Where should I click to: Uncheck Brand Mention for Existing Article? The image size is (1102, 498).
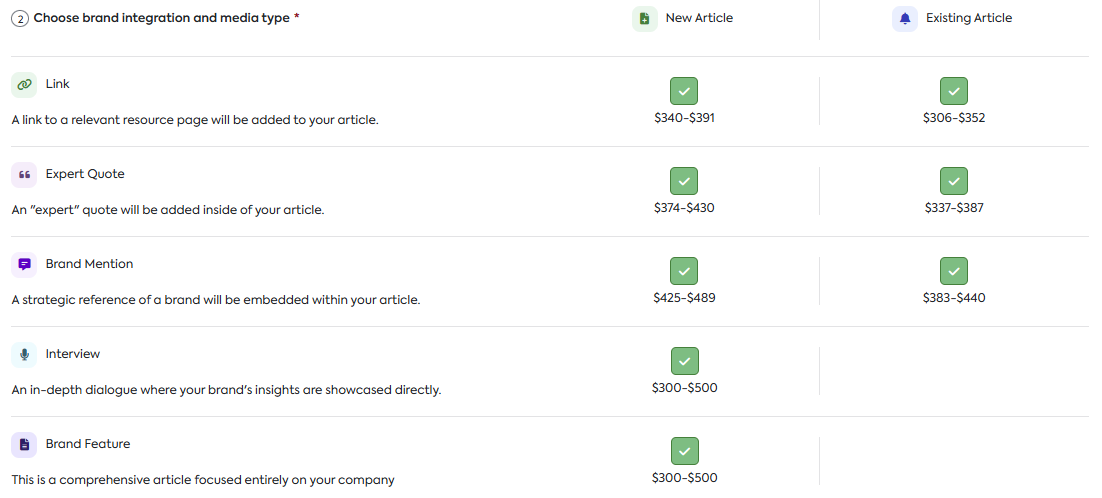tap(954, 271)
